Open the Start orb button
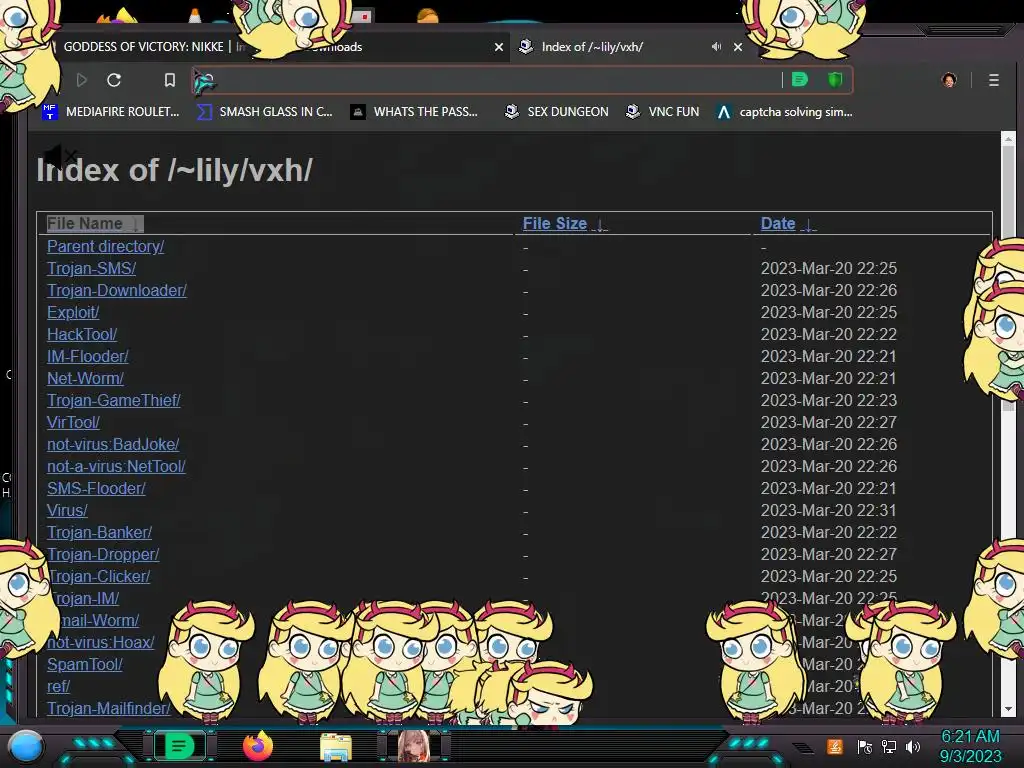This screenshot has width=1024, height=768. click(x=26, y=746)
